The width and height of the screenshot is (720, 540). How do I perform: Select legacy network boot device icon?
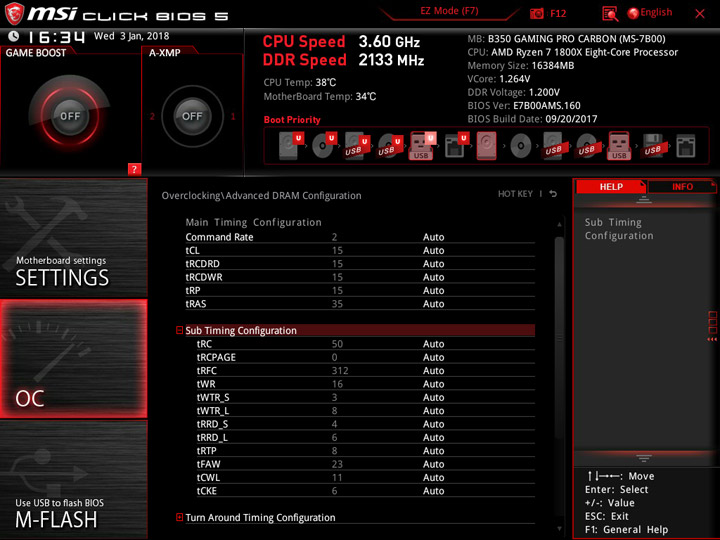tap(686, 146)
